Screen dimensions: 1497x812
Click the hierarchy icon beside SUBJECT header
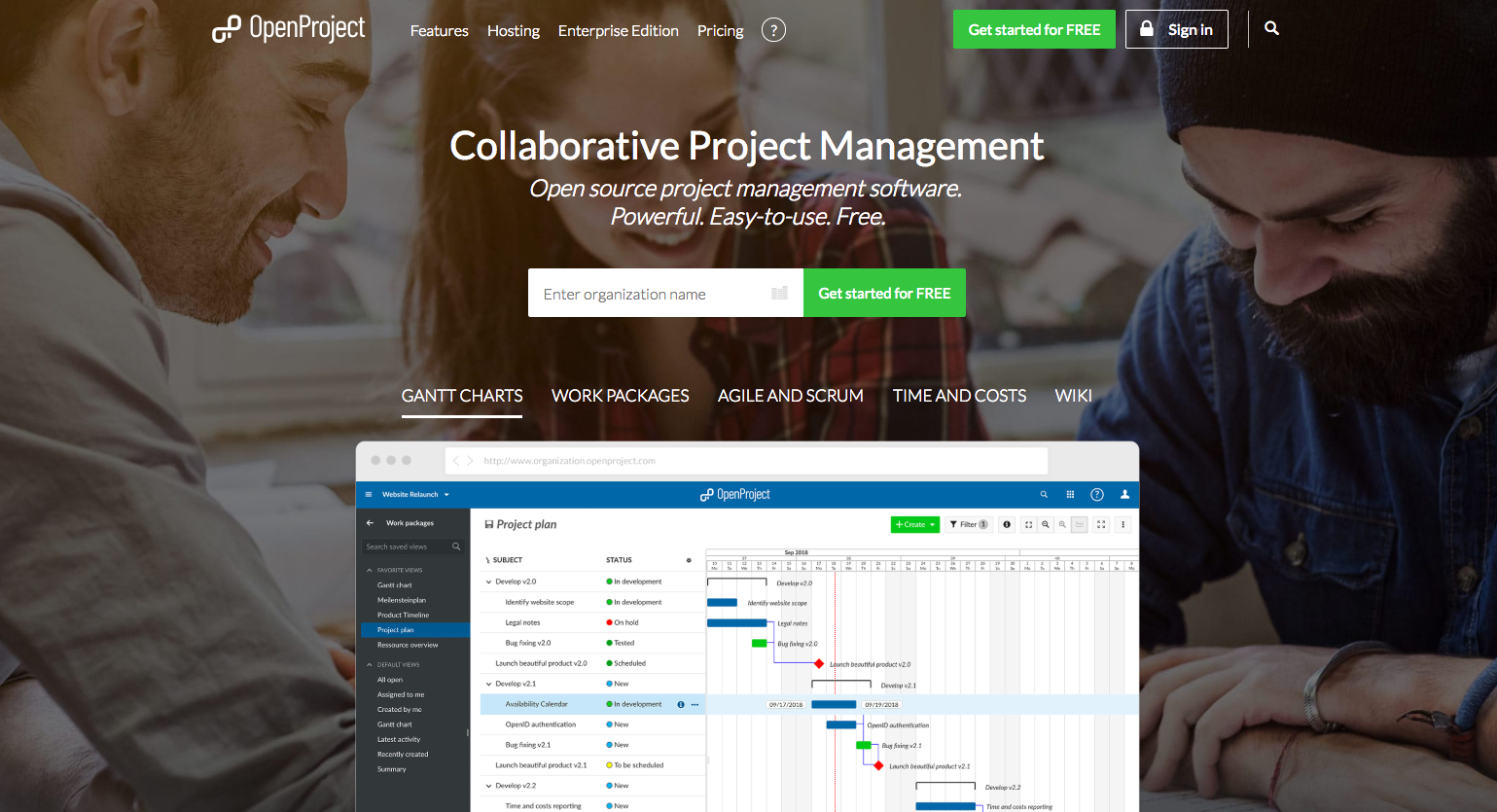click(x=487, y=560)
